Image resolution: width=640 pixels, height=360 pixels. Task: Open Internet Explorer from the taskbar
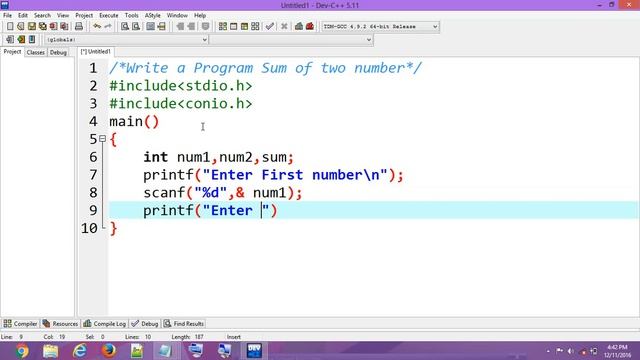80,351
